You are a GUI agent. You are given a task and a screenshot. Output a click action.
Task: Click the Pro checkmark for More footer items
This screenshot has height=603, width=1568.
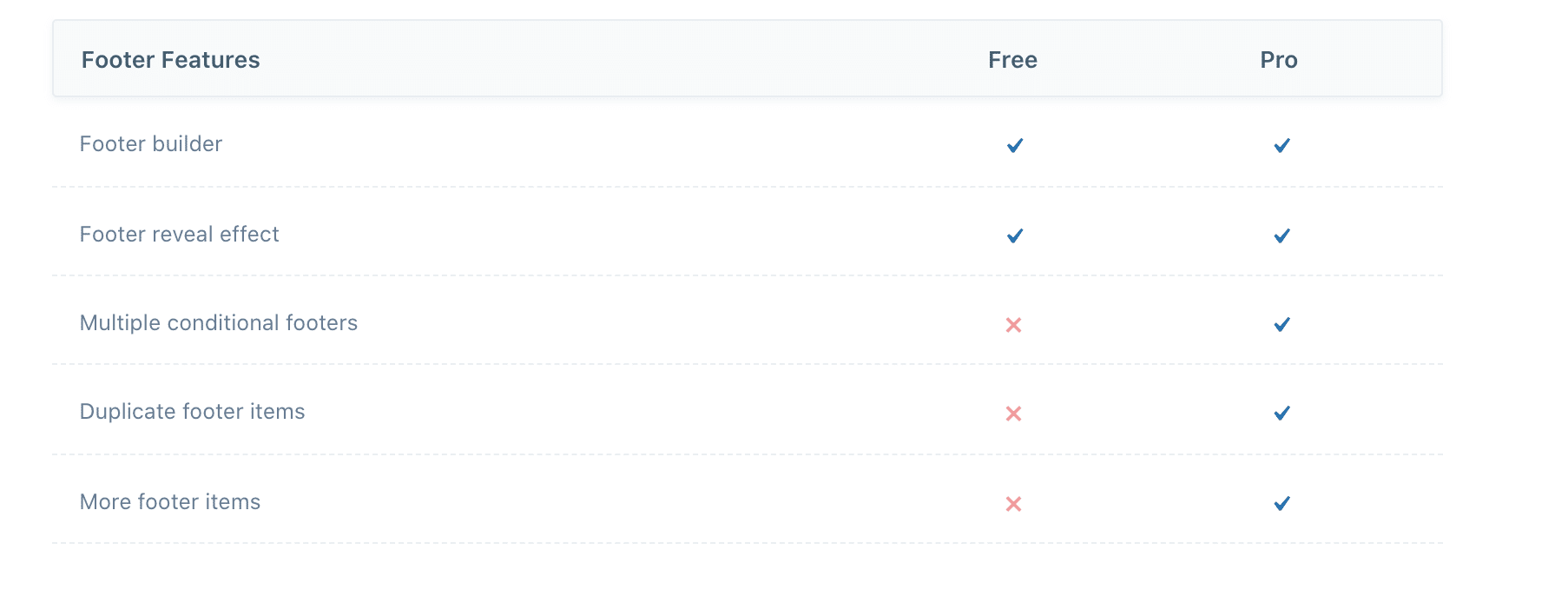click(1281, 503)
